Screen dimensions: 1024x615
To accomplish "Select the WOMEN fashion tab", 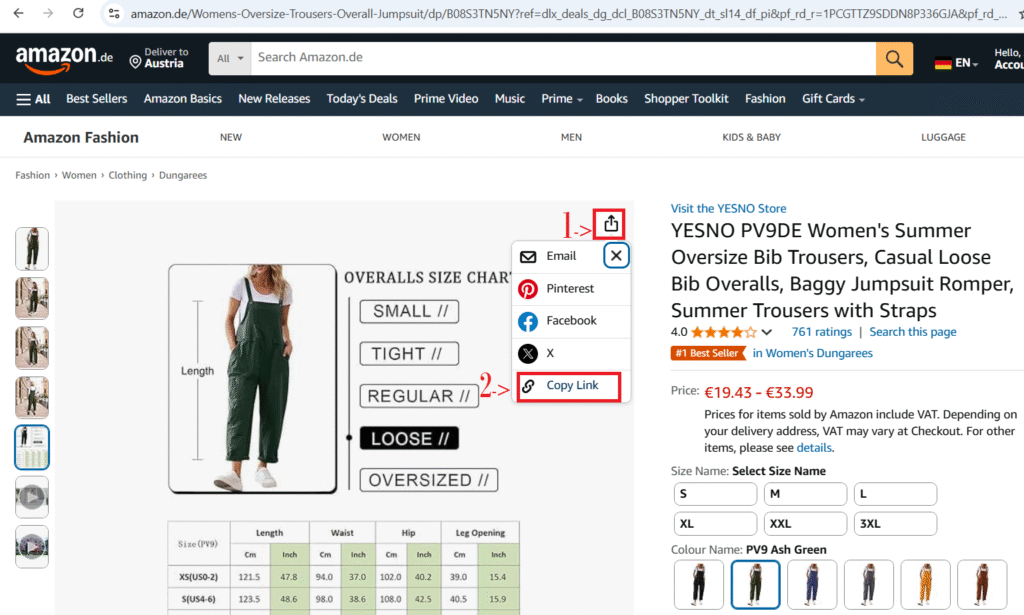I will coord(401,138).
